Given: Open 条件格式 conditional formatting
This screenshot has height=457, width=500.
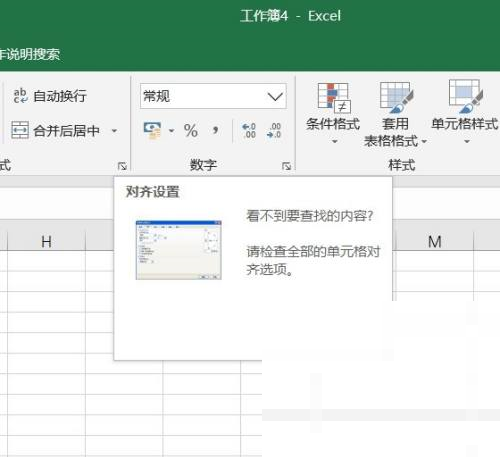Looking at the screenshot, I should tap(333, 113).
